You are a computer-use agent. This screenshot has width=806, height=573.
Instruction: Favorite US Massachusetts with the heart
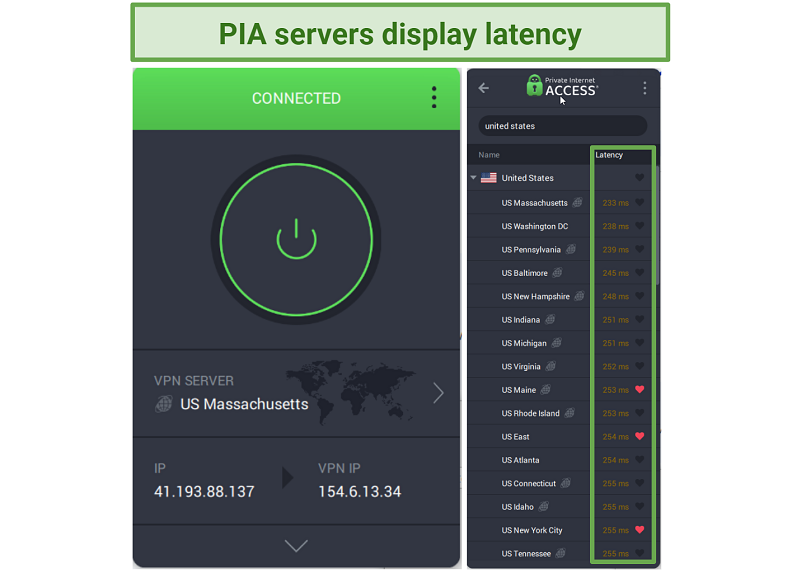(639, 202)
